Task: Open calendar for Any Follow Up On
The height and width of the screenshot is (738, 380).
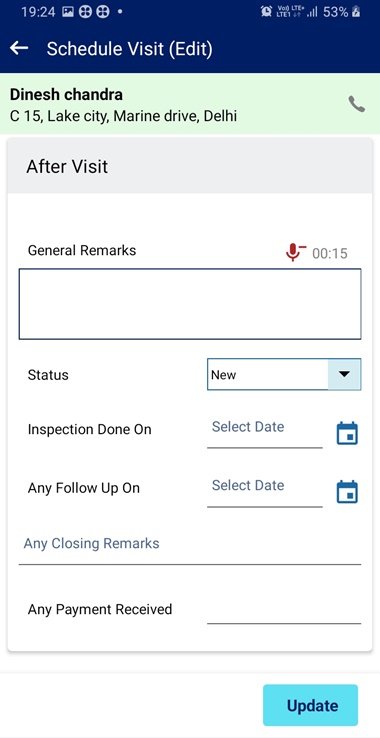Action: [x=348, y=492]
